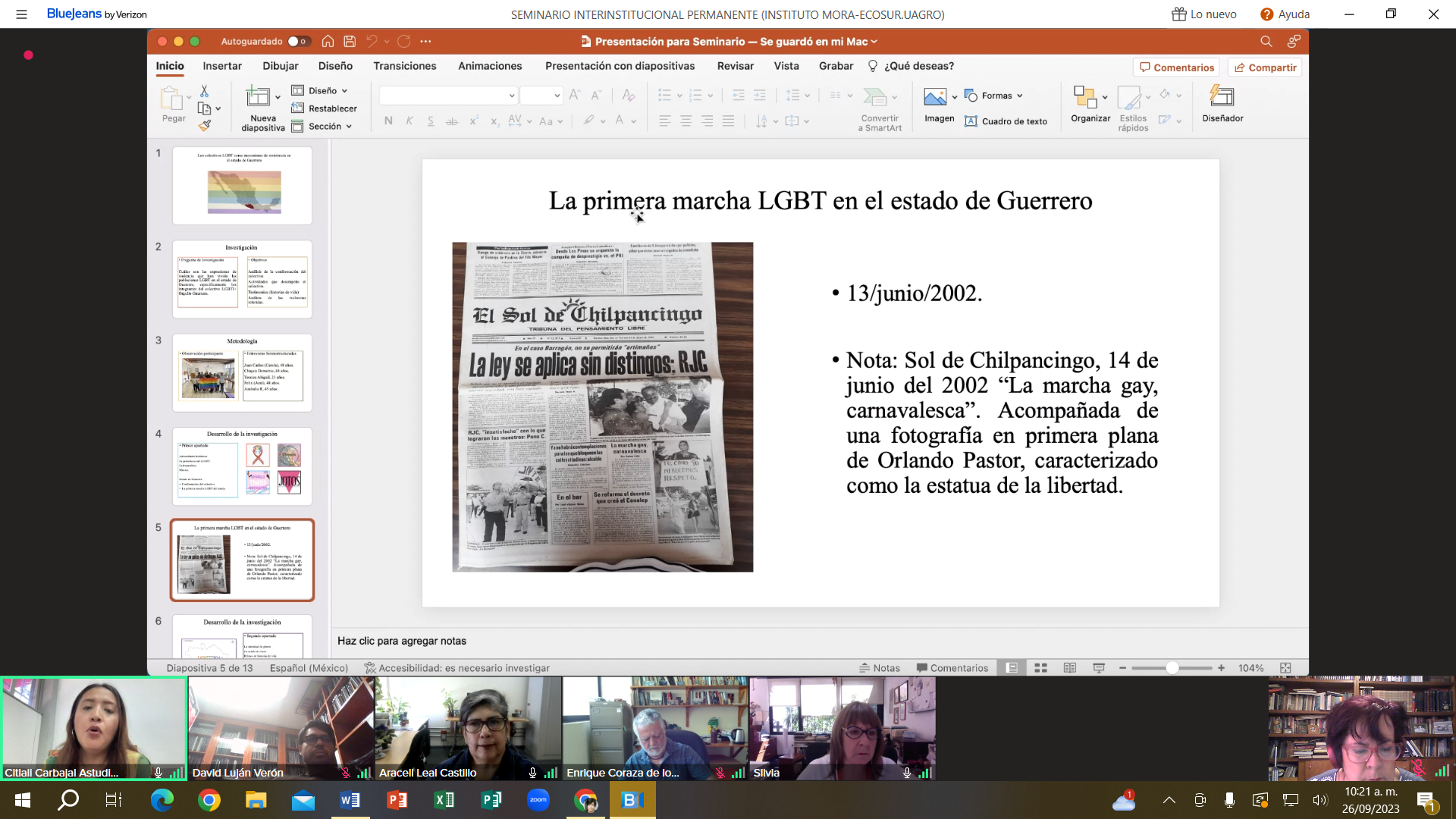Click the format painter brush icon
The height and width of the screenshot is (819, 1456).
[204, 126]
